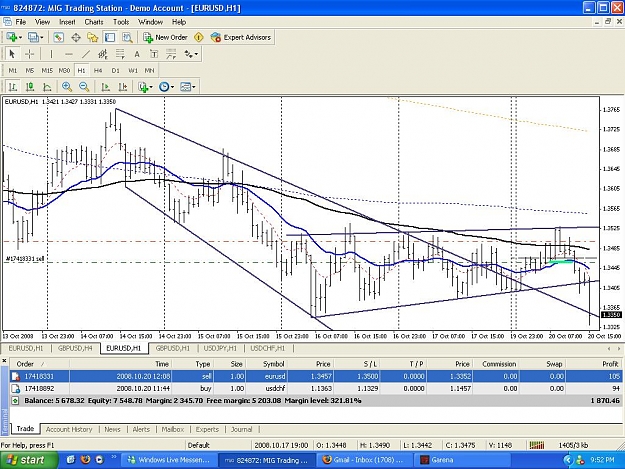The height and width of the screenshot is (469, 625).
Task: Open Garena from the taskbar
Action: [462, 460]
